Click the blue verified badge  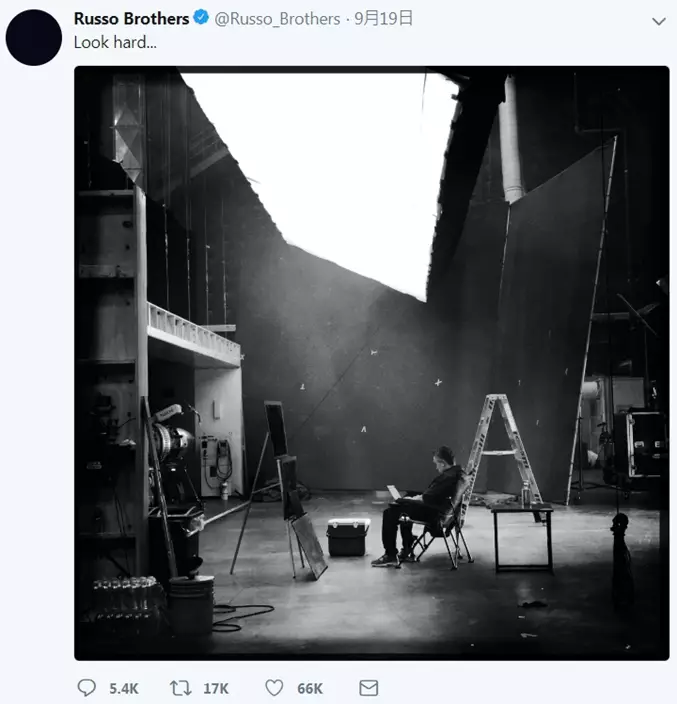coord(201,19)
